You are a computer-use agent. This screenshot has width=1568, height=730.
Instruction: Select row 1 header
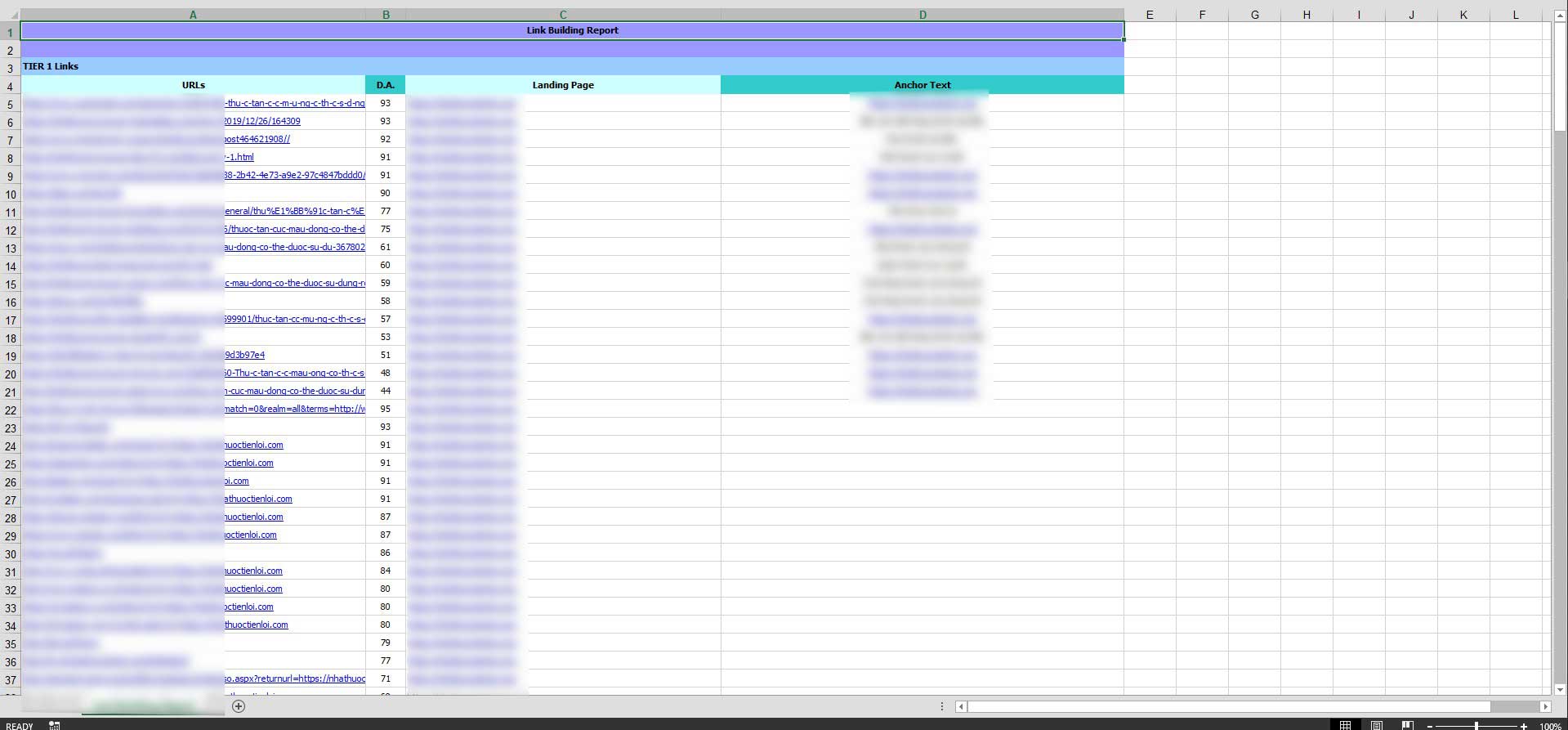tap(11, 31)
